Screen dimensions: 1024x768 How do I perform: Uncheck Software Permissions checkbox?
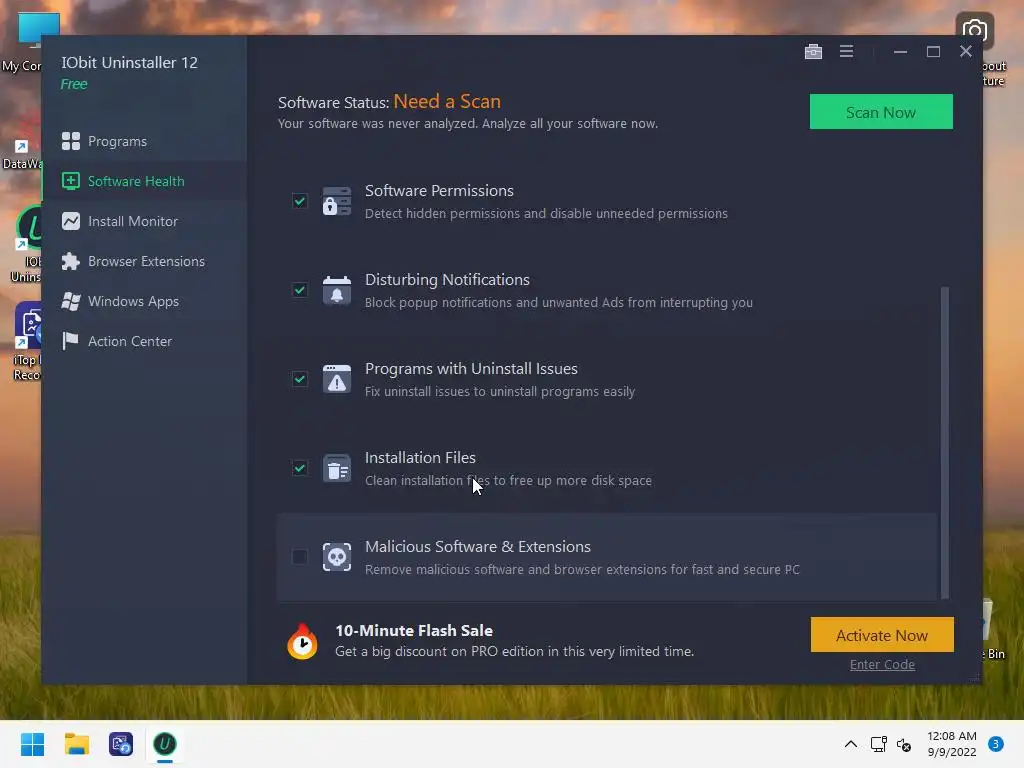point(300,201)
